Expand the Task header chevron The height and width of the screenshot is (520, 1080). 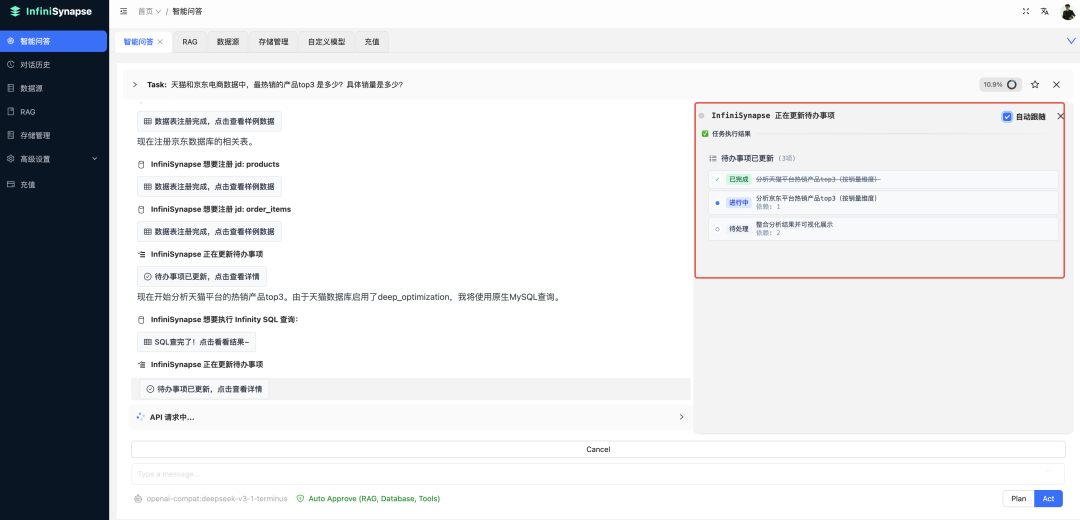tap(135, 85)
